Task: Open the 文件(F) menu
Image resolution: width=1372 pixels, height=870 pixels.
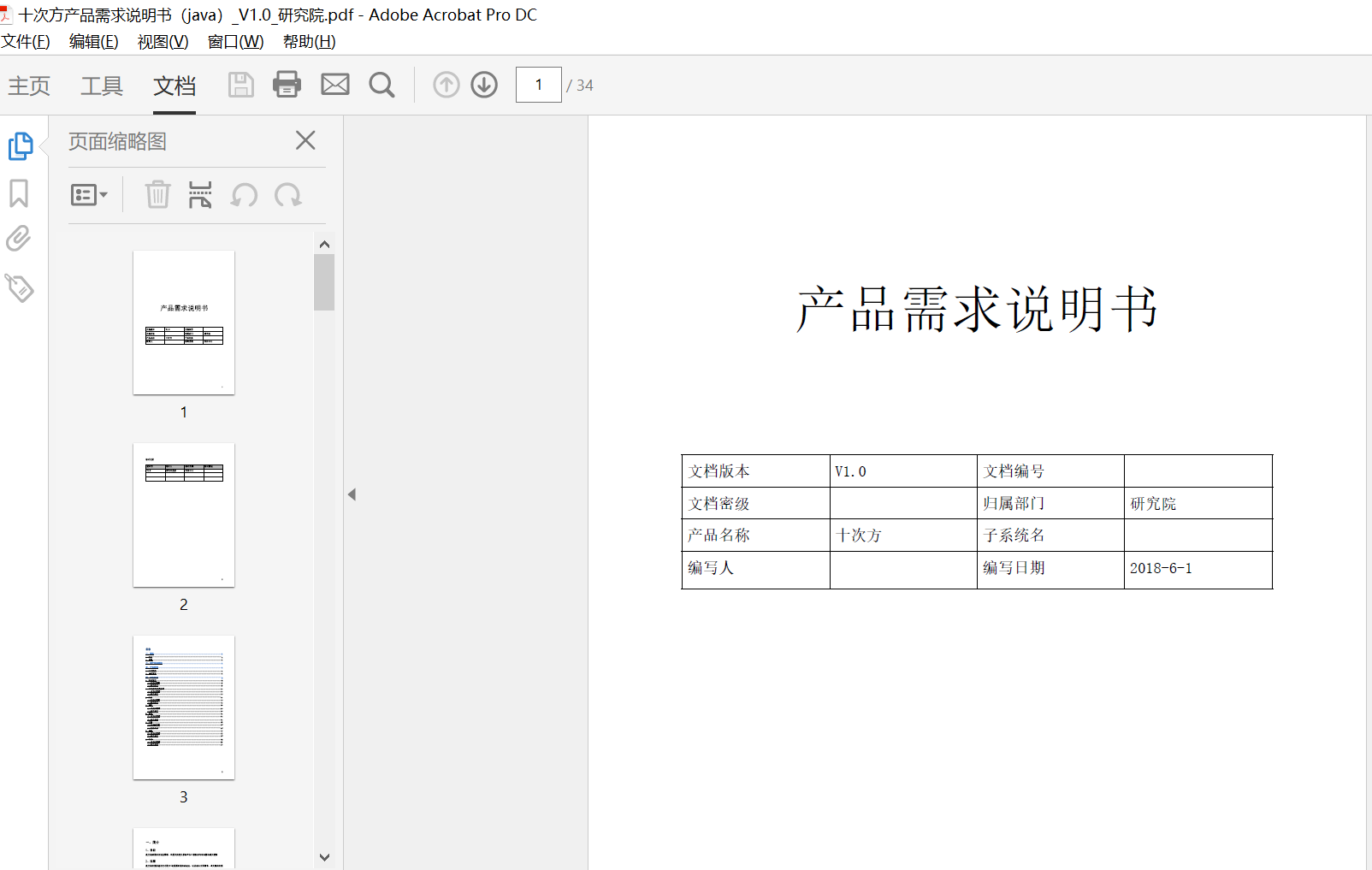Action: point(26,41)
